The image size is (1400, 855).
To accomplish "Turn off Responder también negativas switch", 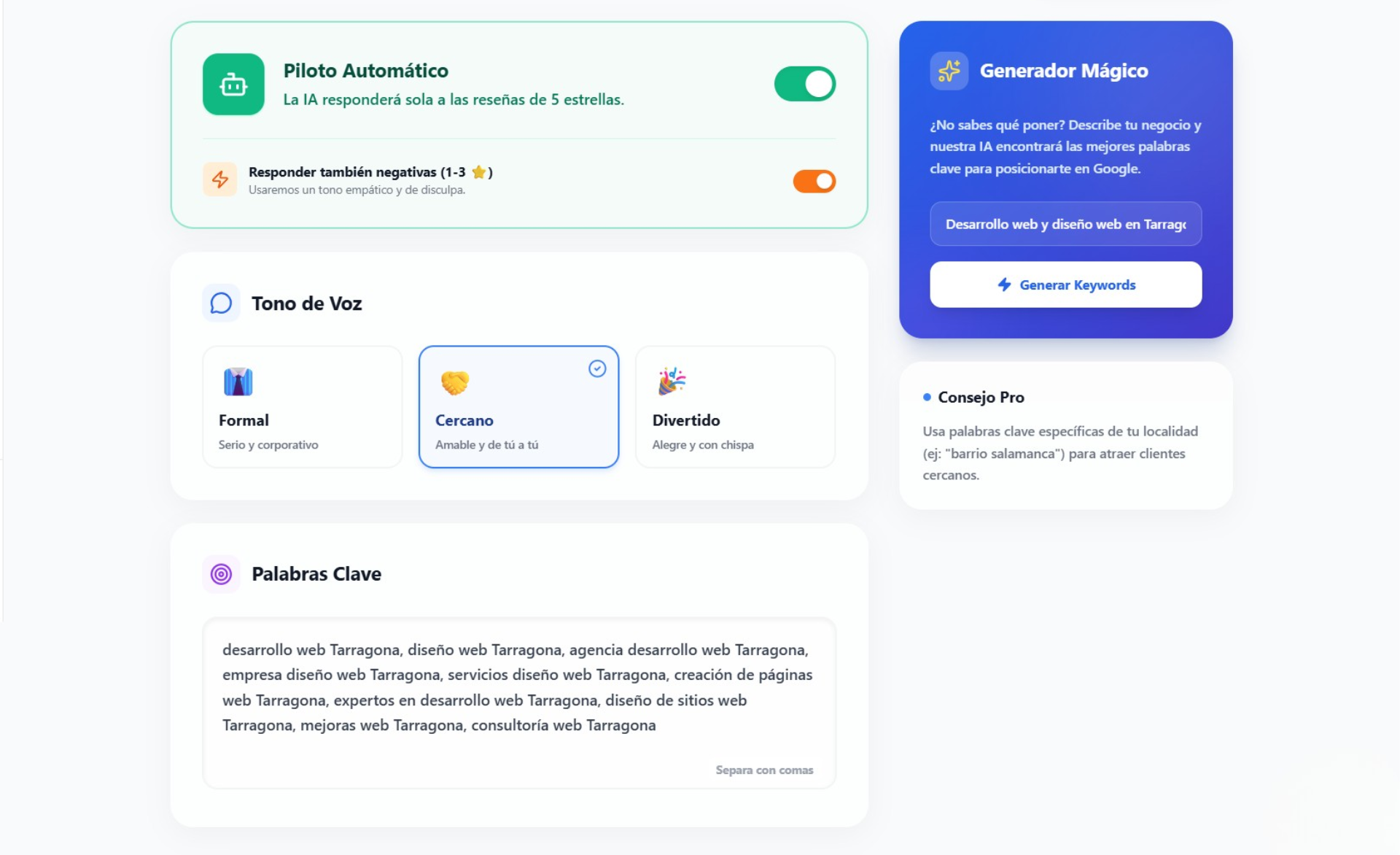I will click(x=814, y=181).
